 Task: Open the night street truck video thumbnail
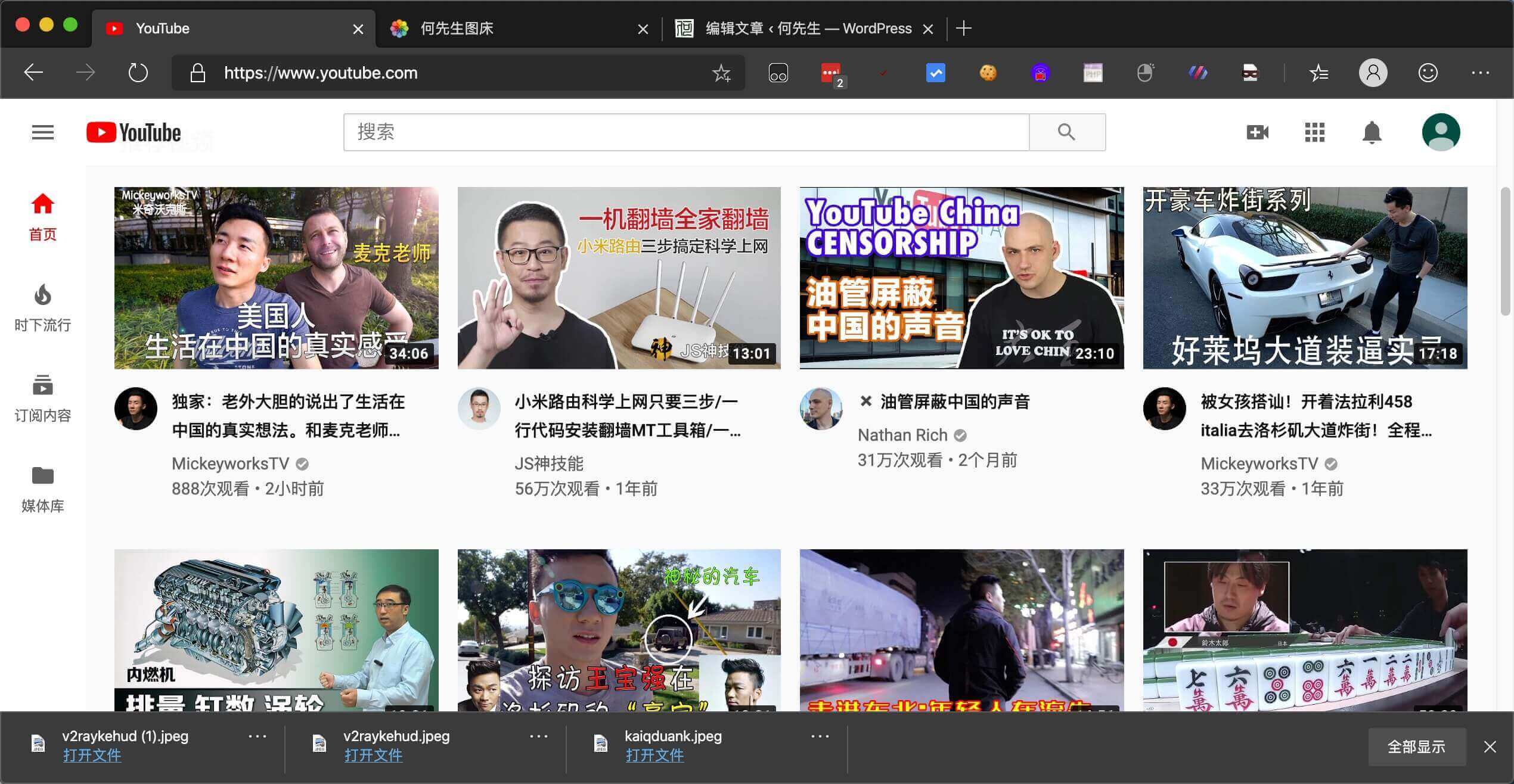961,630
